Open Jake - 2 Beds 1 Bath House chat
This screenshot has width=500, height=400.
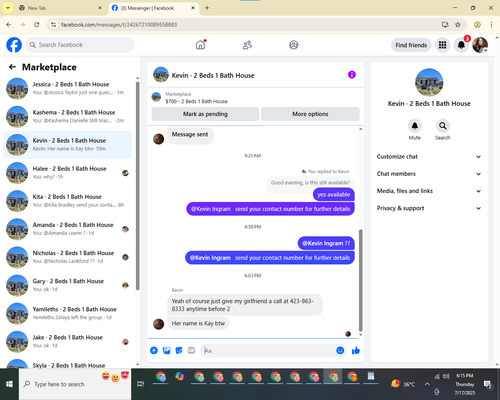[68, 341]
